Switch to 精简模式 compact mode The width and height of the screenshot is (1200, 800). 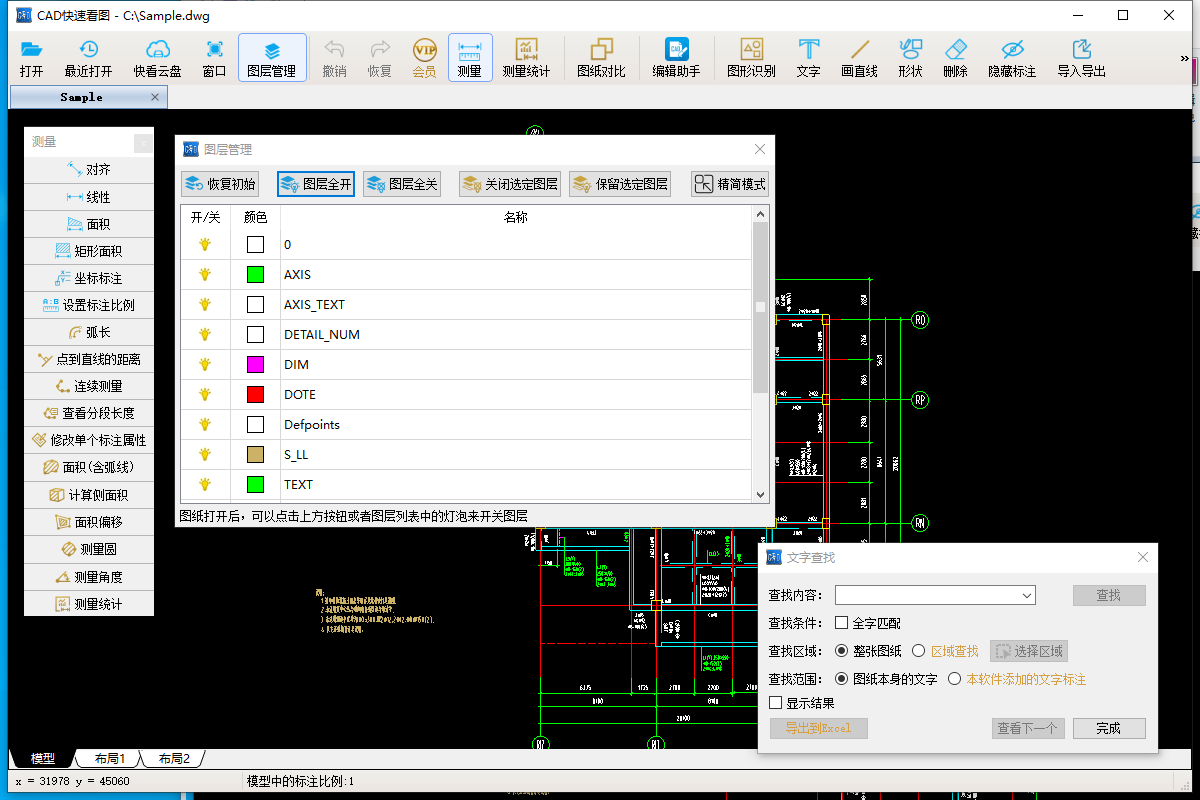pyautogui.click(x=730, y=184)
